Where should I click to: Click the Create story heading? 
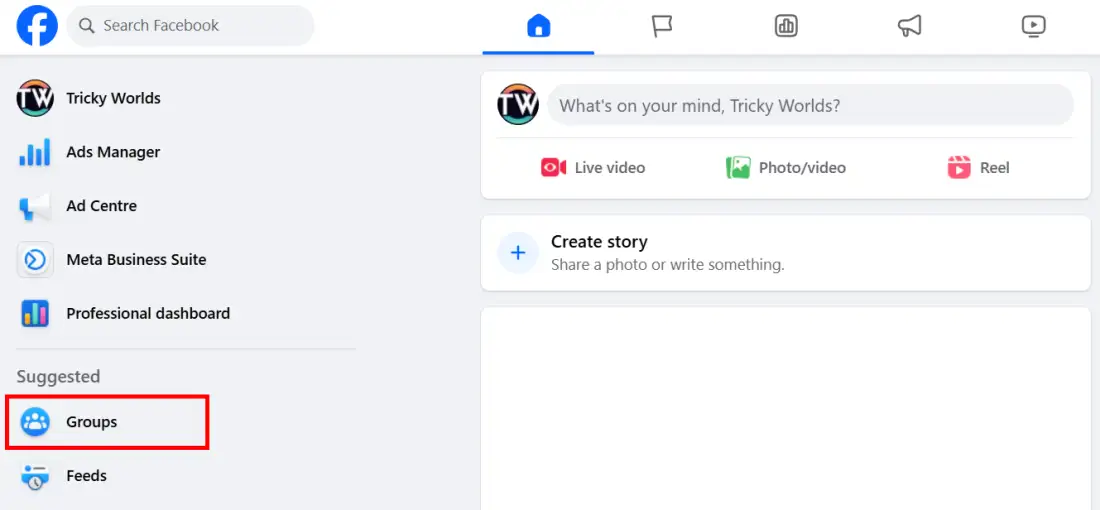(x=599, y=242)
